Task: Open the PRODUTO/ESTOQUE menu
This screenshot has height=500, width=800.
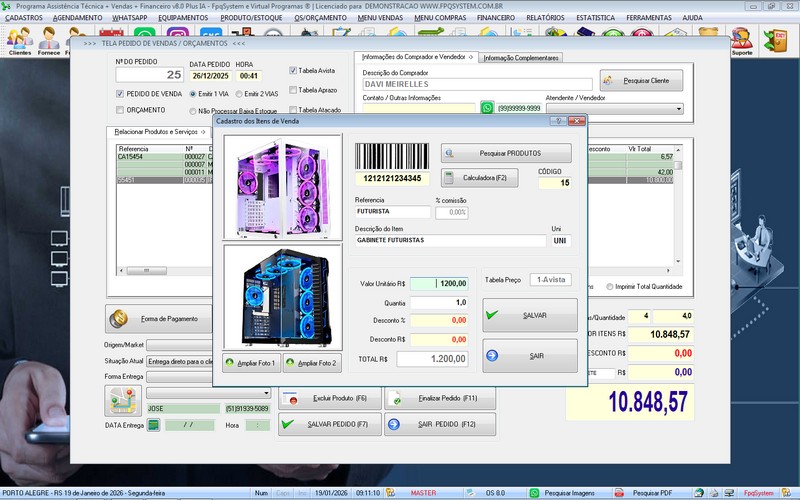Action: pyautogui.click(x=251, y=17)
